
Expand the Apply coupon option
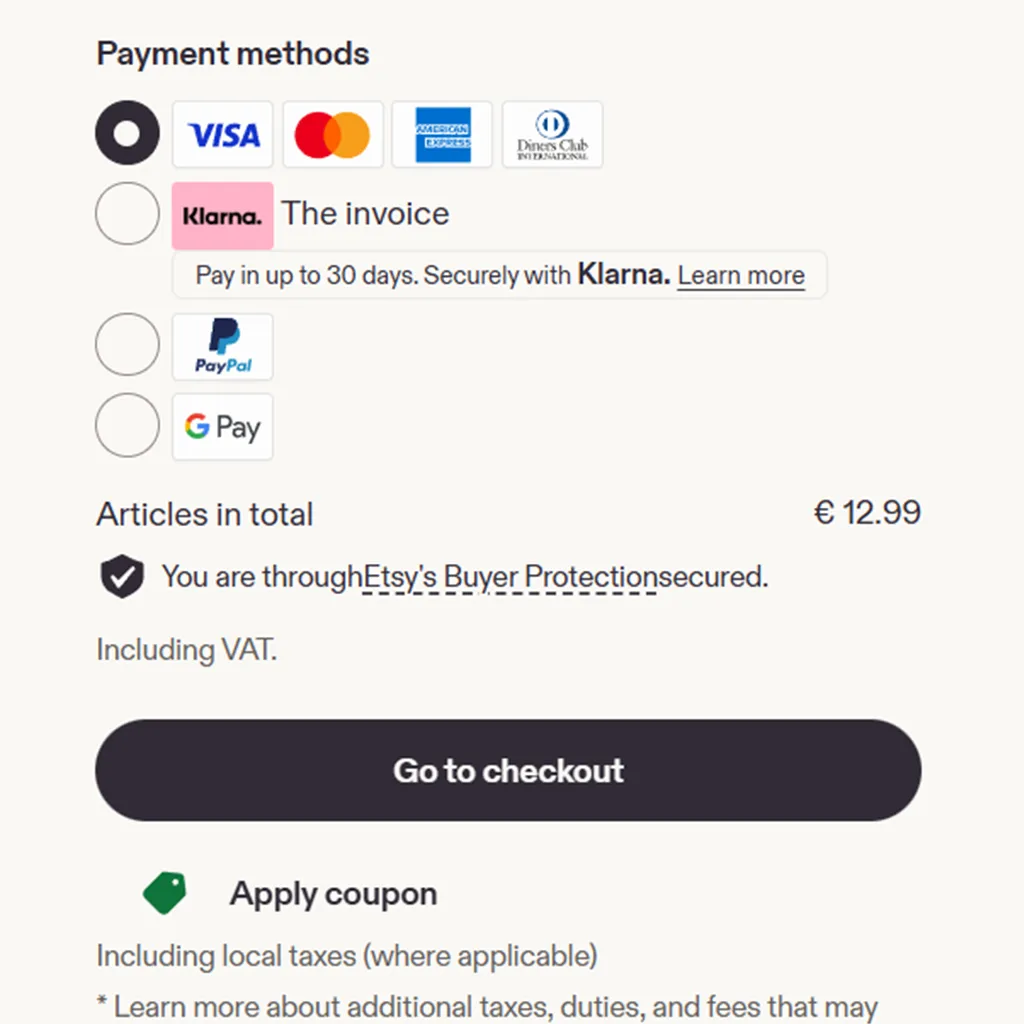coord(333,893)
